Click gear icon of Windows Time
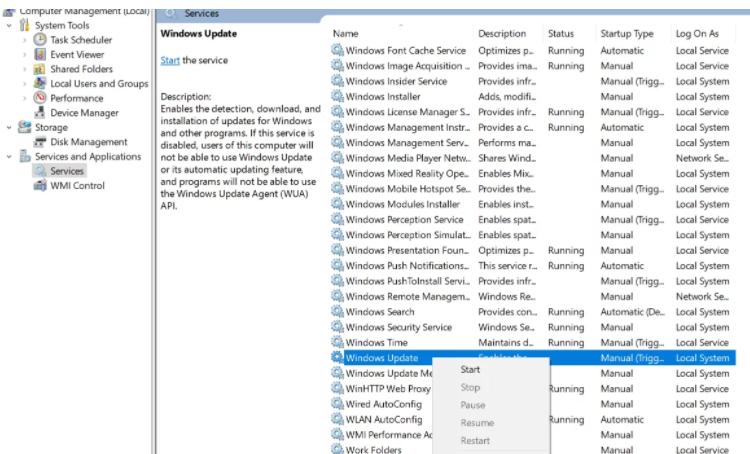750x454 pixels. 337,342
